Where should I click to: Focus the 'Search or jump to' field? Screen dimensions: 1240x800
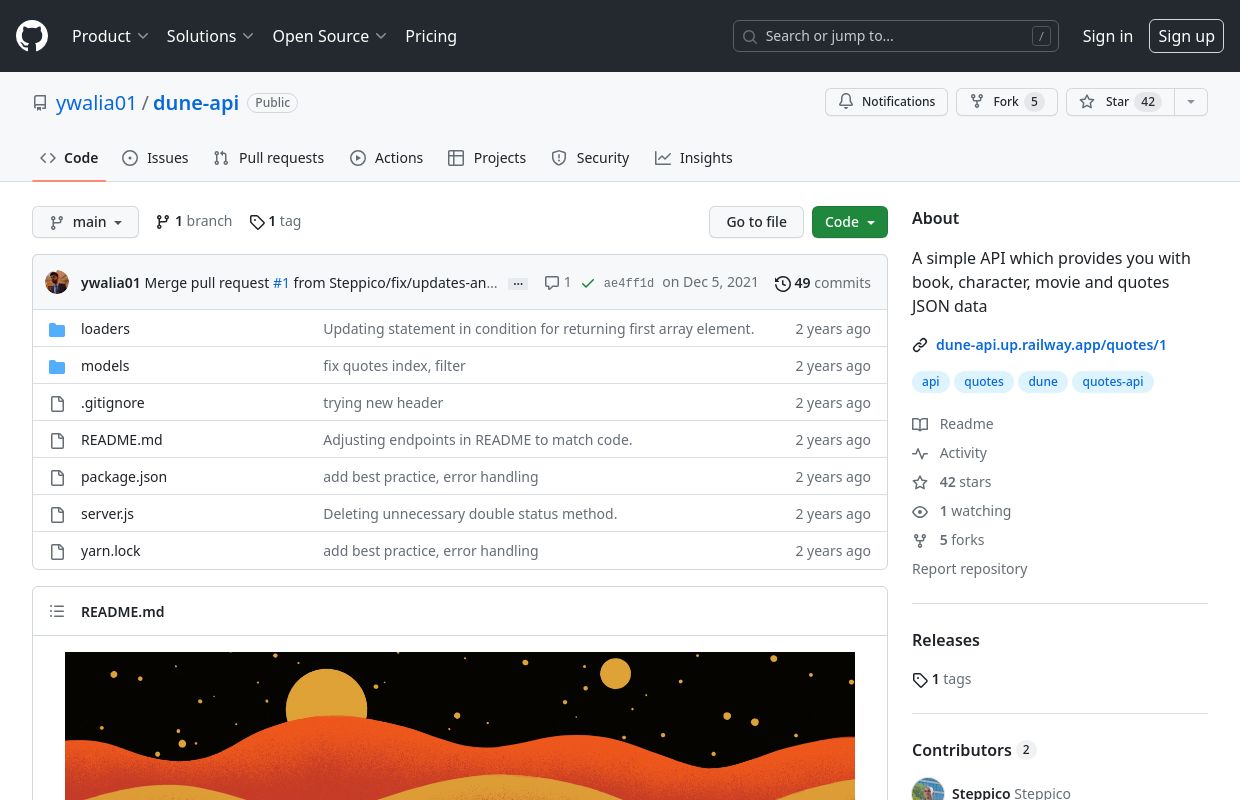896,36
